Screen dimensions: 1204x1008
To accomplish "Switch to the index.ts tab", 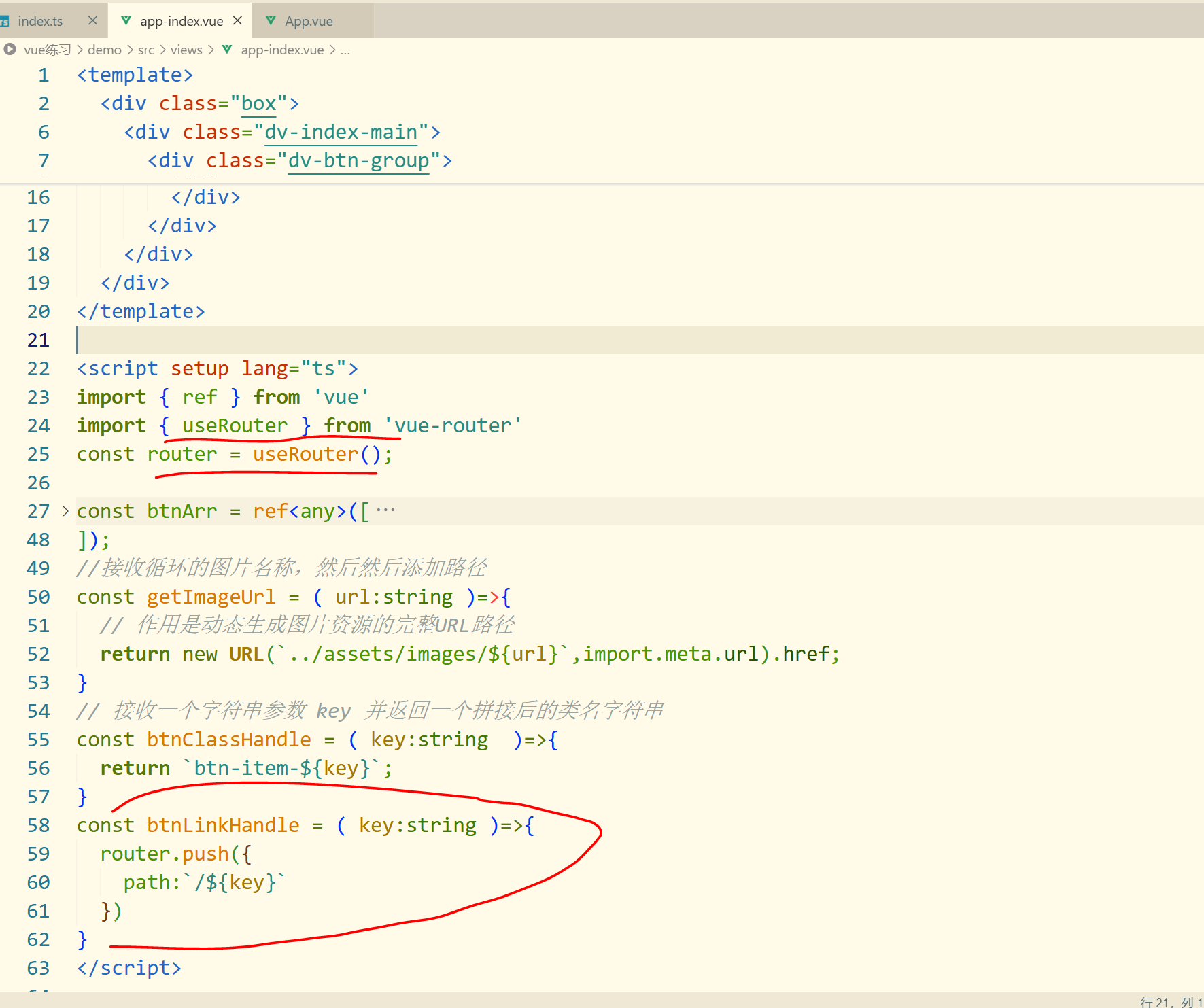I will pos(40,21).
